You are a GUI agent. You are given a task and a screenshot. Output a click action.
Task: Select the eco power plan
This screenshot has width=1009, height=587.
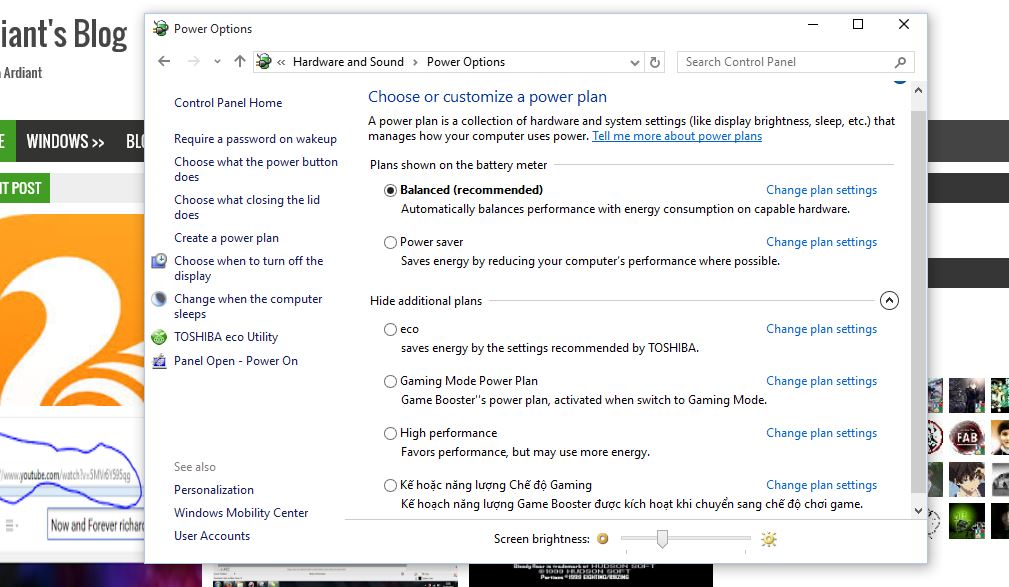point(390,330)
